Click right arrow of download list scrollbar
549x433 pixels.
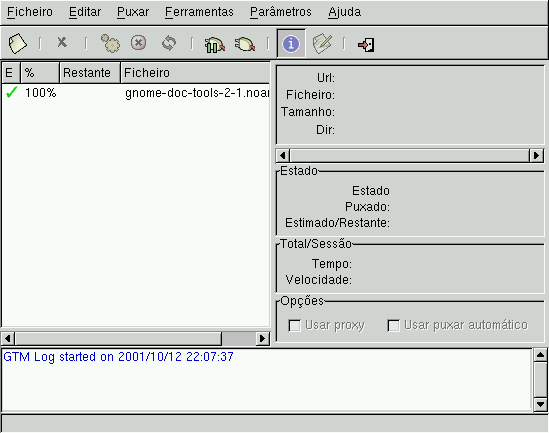[263, 338]
